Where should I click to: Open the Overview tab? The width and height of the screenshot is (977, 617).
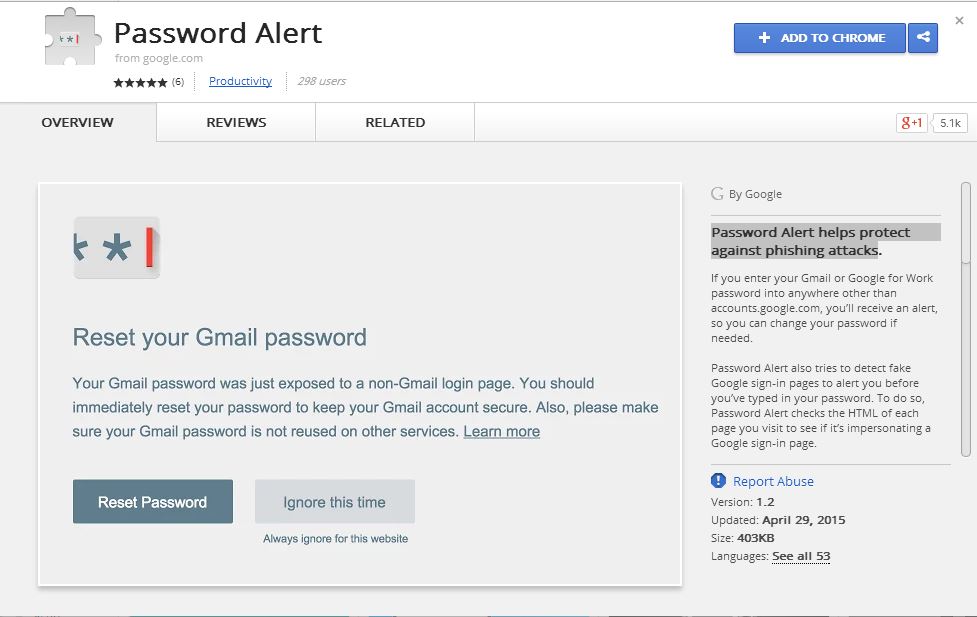[78, 123]
